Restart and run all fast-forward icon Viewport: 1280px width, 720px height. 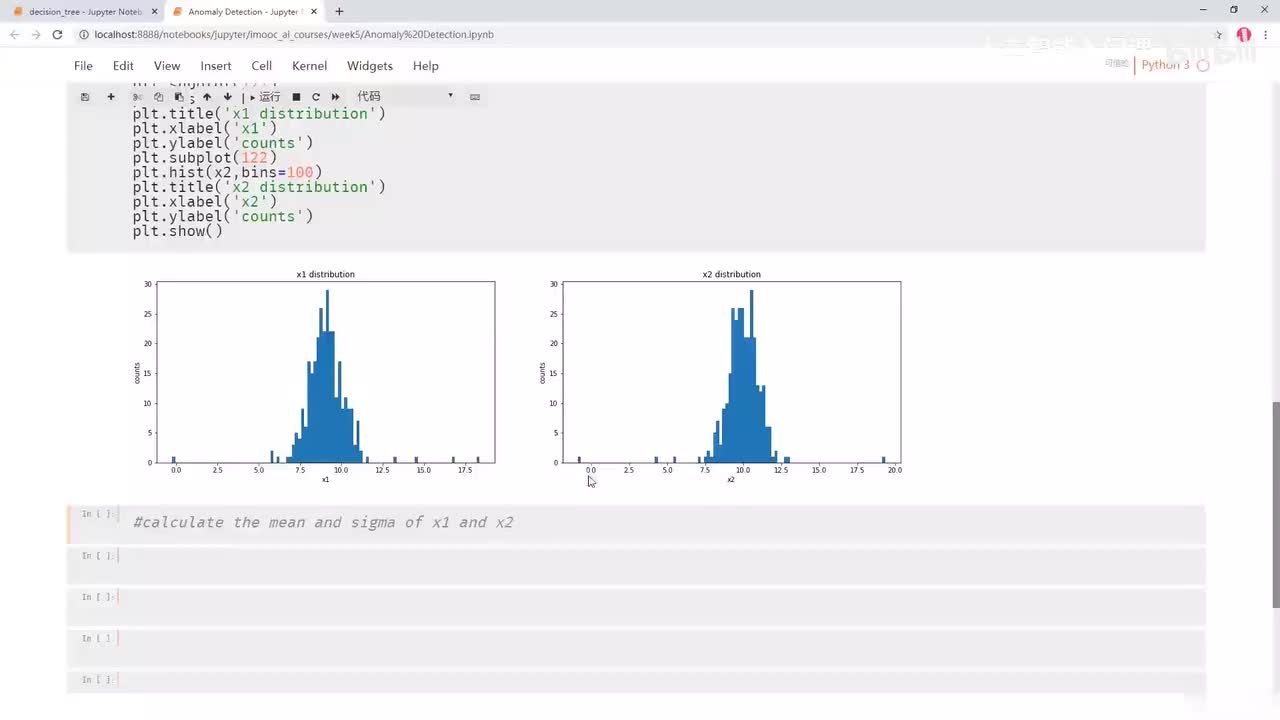pyautogui.click(x=336, y=97)
